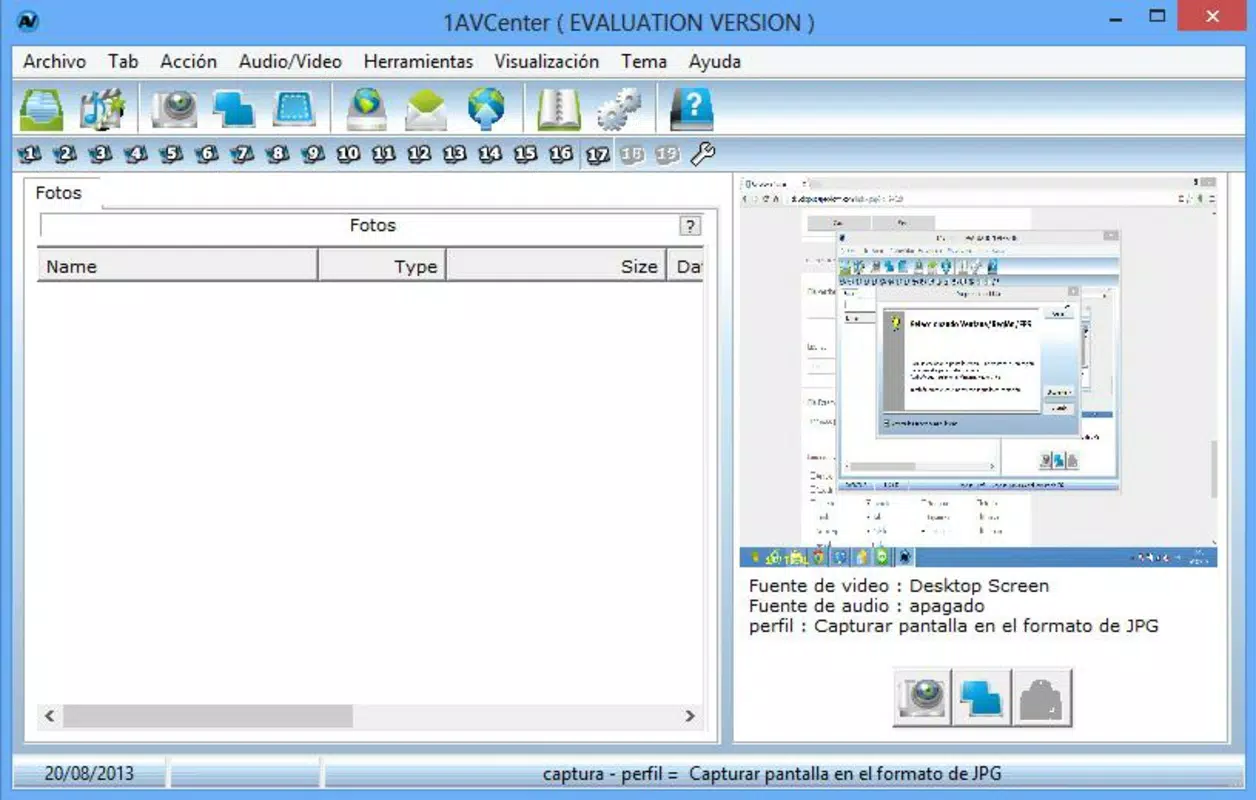1256x800 pixels.
Task: Open the Audio/Video menu
Action: [x=290, y=61]
